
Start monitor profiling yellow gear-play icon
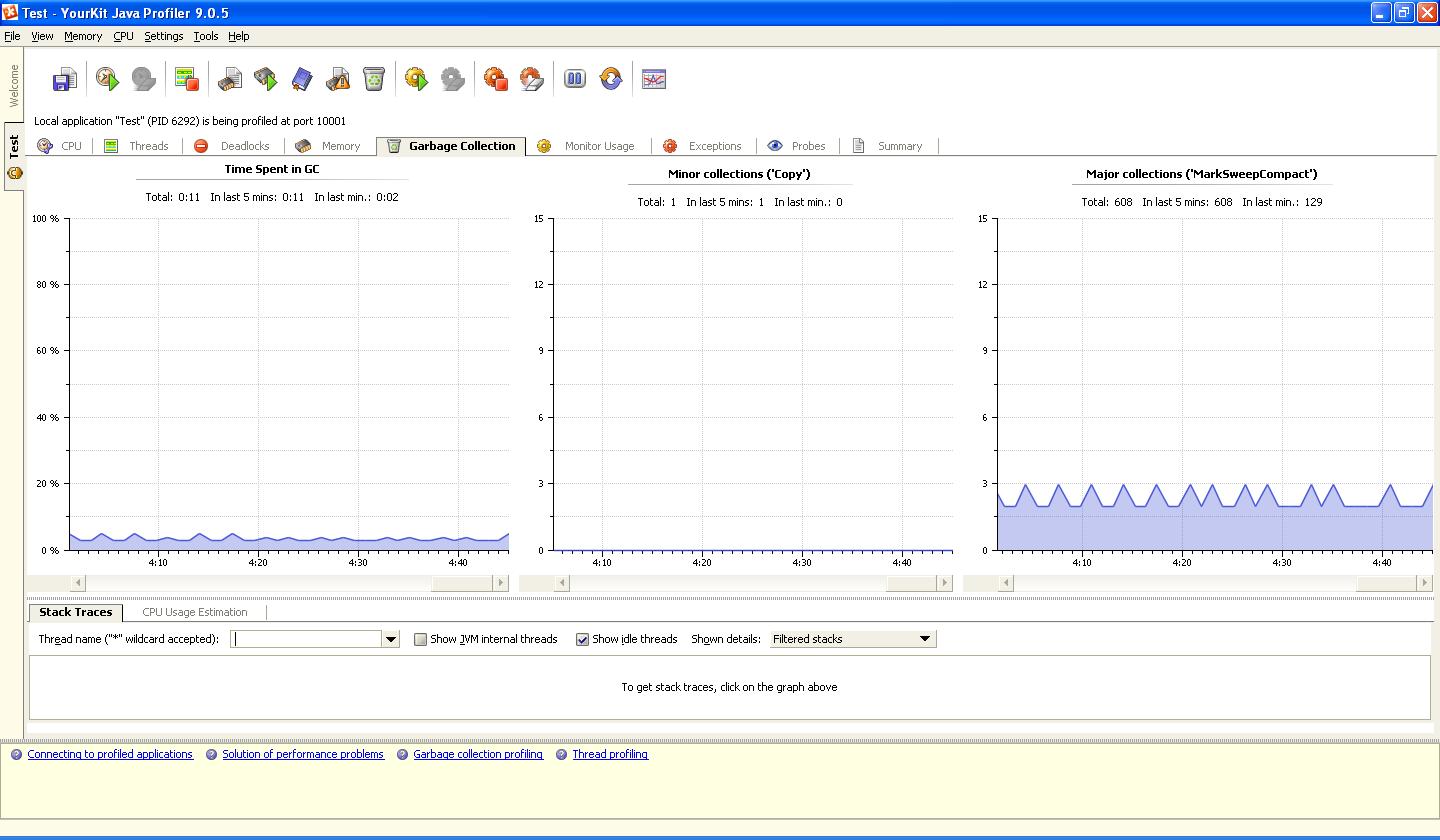[416, 79]
